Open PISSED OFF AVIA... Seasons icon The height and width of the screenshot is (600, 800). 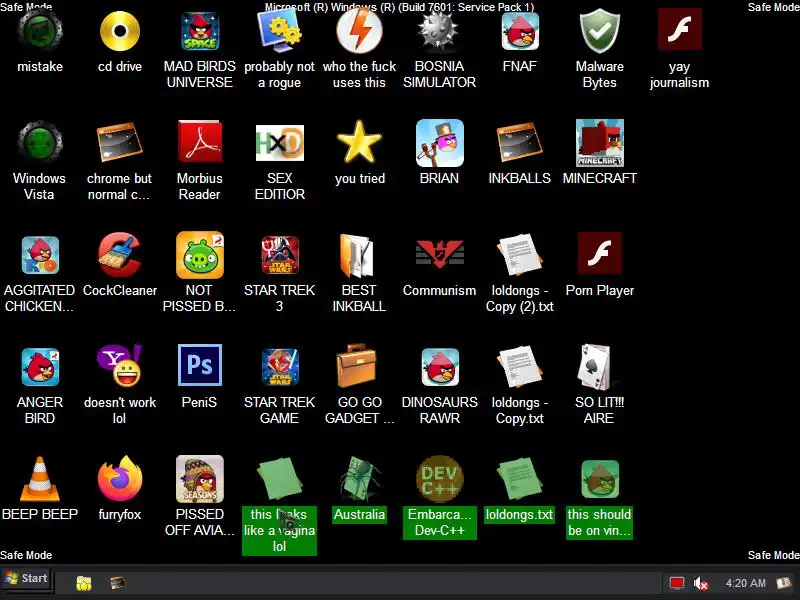click(x=200, y=479)
